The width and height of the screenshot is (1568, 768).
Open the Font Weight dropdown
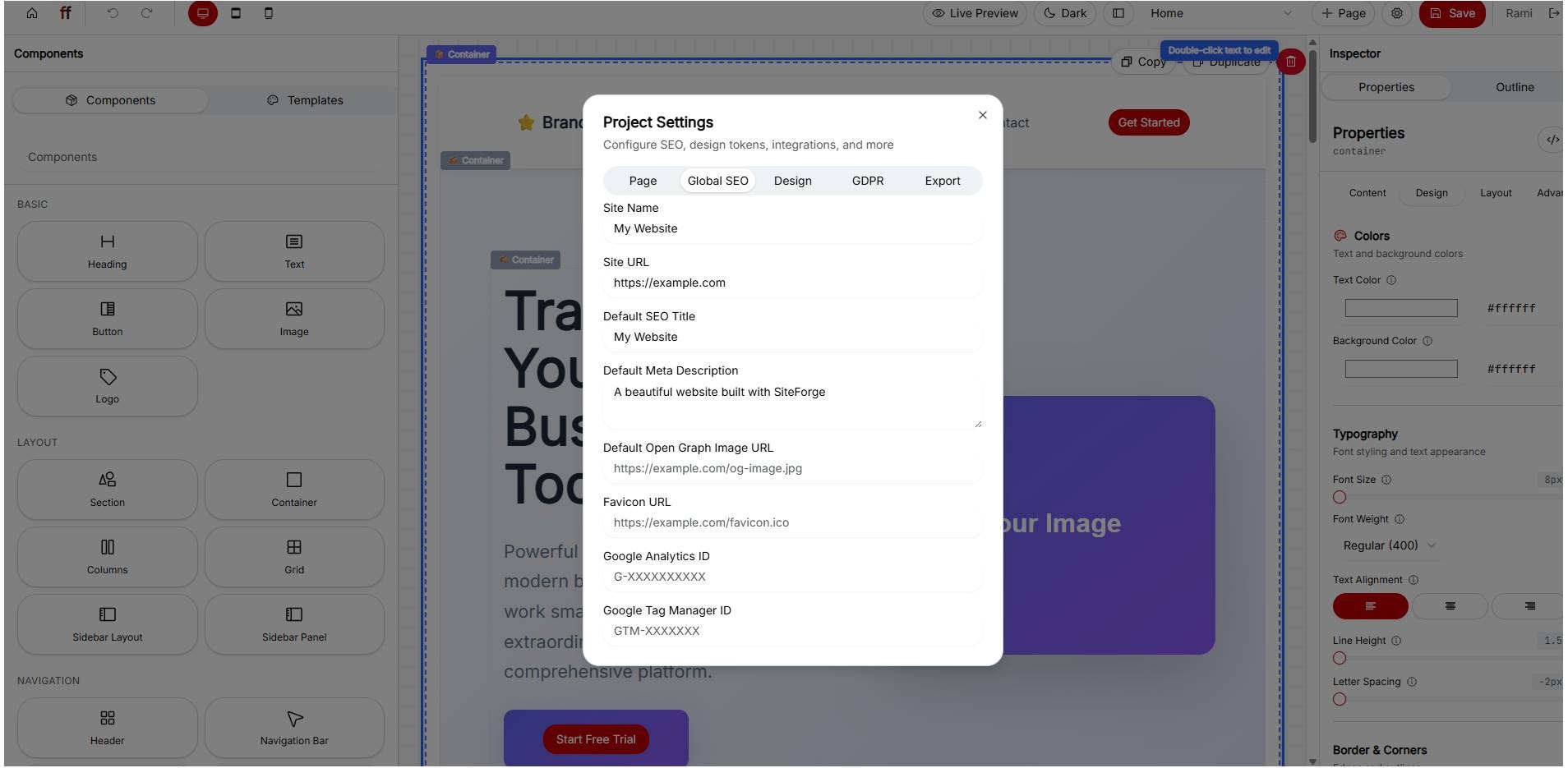tap(1389, 545)
